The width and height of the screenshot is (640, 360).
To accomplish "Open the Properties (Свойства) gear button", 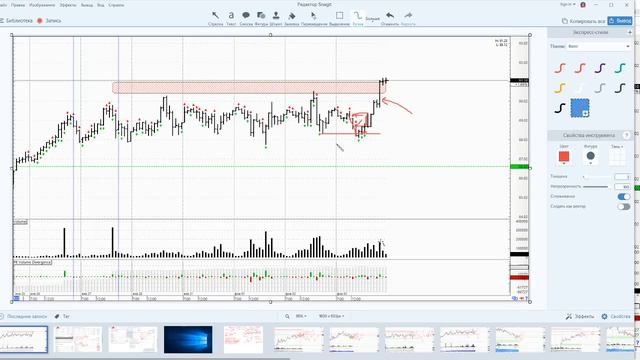I will [616, 316].
